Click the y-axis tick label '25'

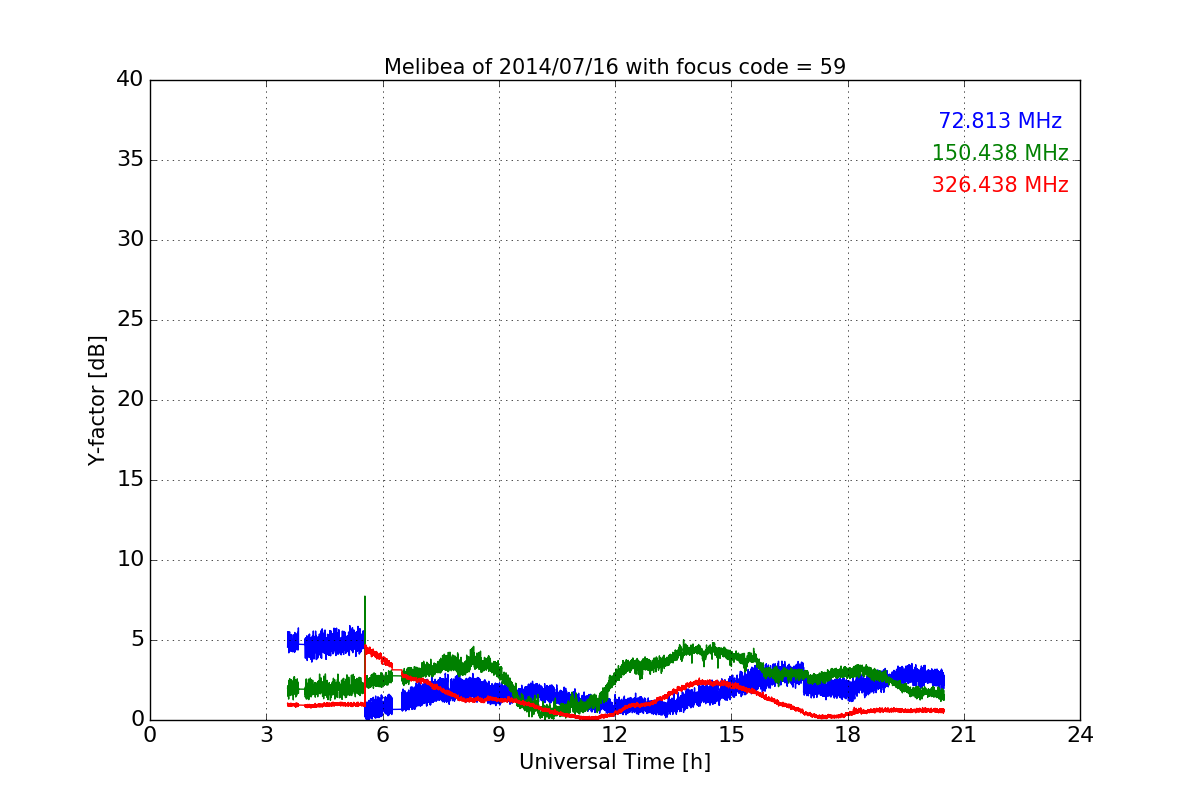(x=130, y=320)
